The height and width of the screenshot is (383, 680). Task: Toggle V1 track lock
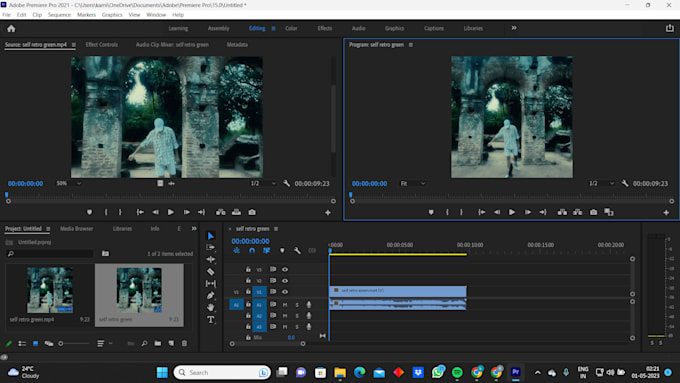[x=248, y=291]
